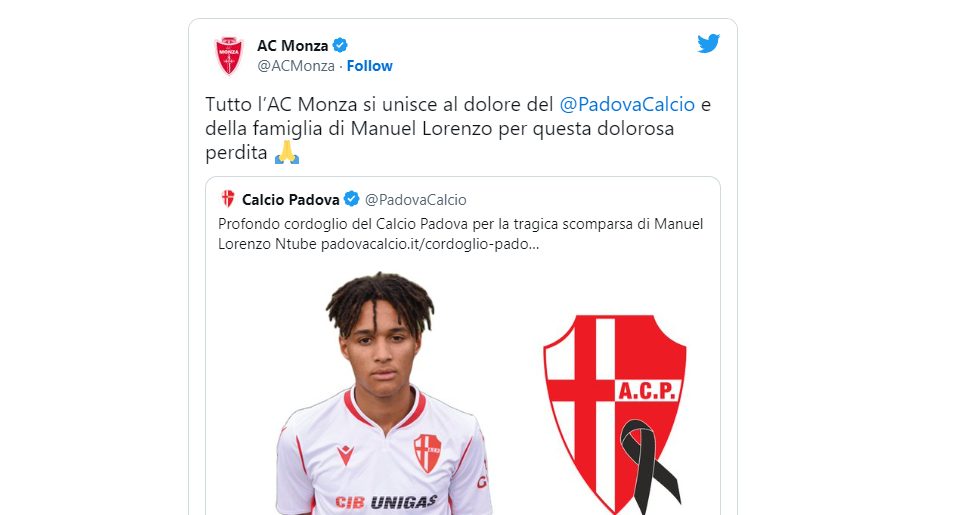Open the quoted tweet's condolence text
967x515 pixels.
[460, 234]
